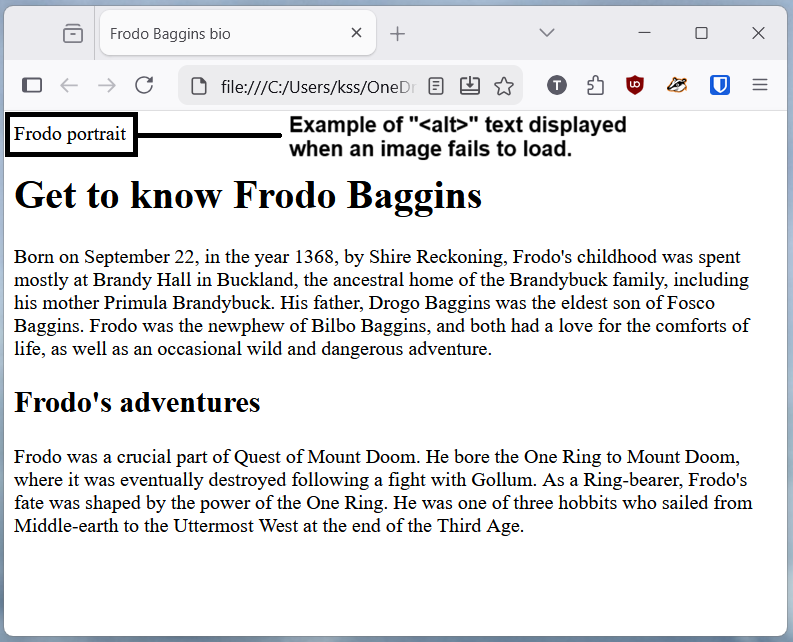793x642 pixels.
Task: Open the uBlock Origin shield icon
Action: (635, 85)
